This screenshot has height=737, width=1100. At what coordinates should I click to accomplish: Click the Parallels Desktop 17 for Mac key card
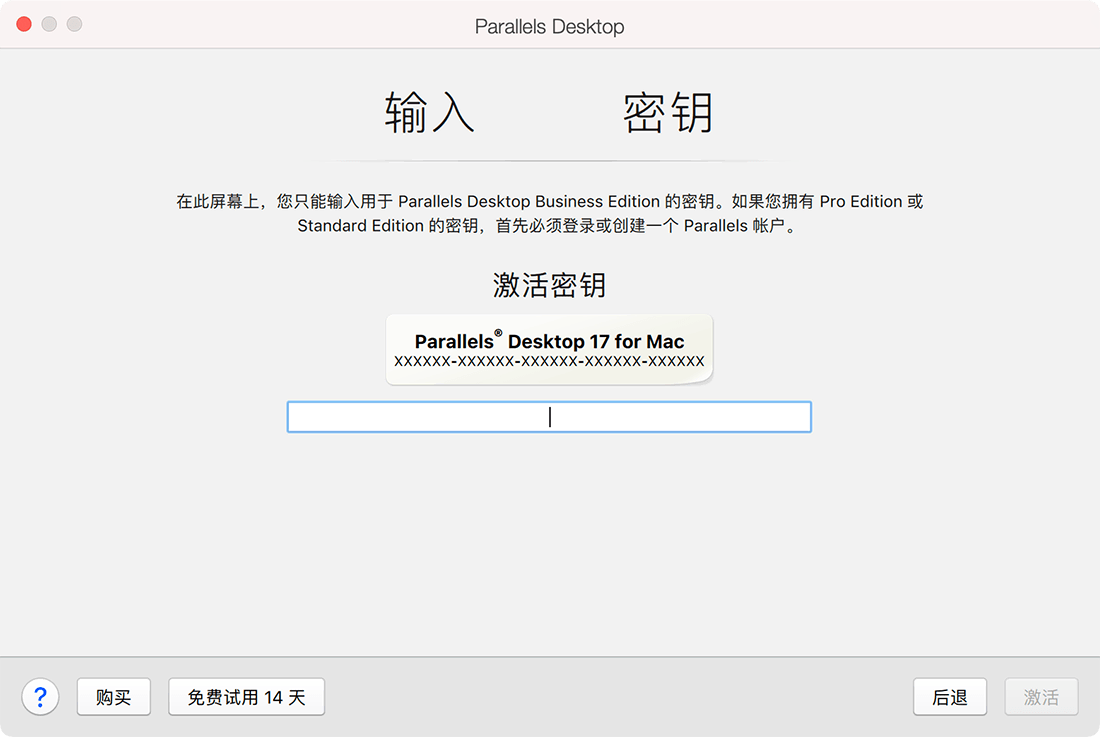pos(549,350)
